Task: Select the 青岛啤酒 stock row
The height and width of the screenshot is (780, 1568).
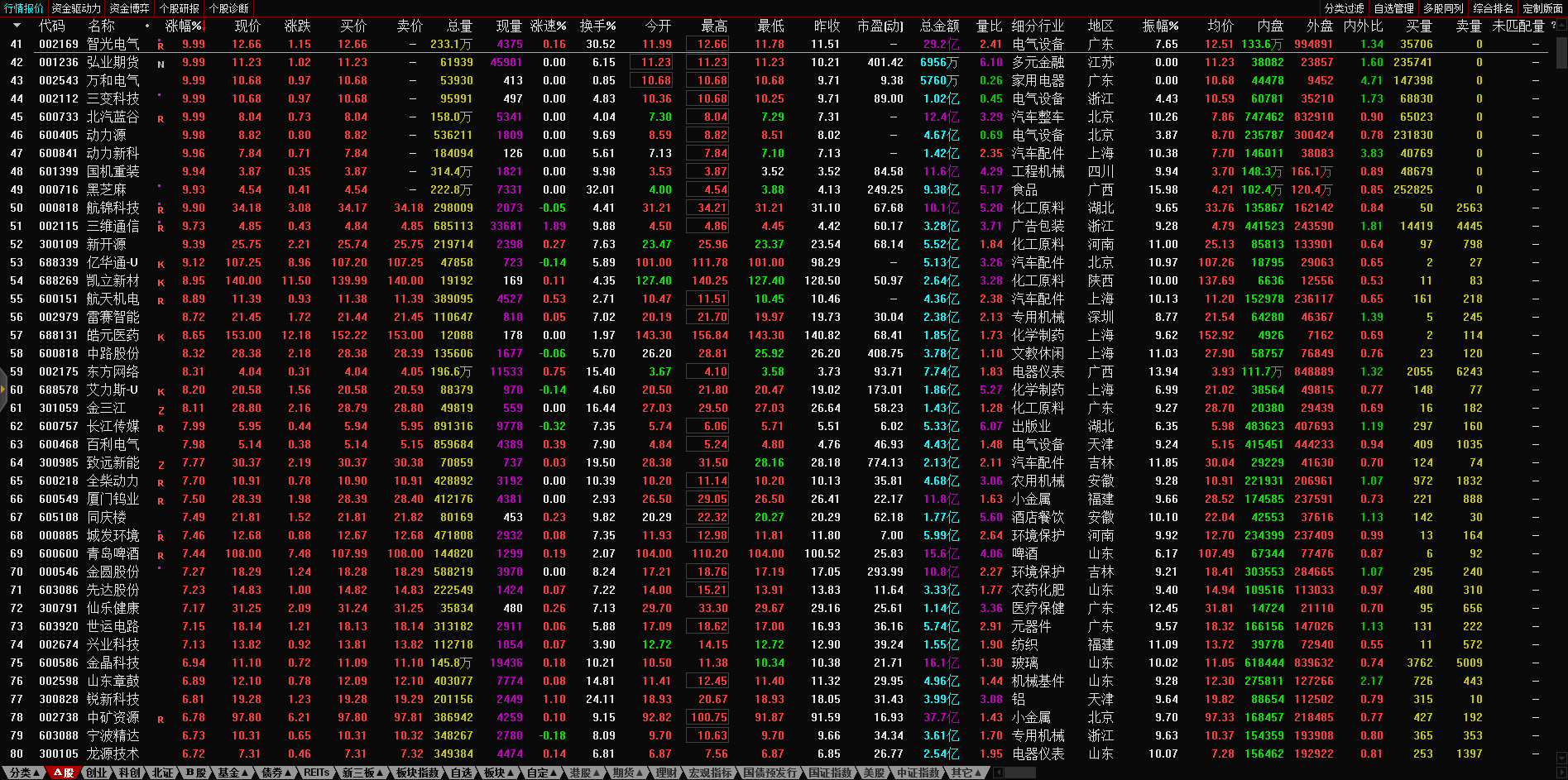Action: coord(113,553)
